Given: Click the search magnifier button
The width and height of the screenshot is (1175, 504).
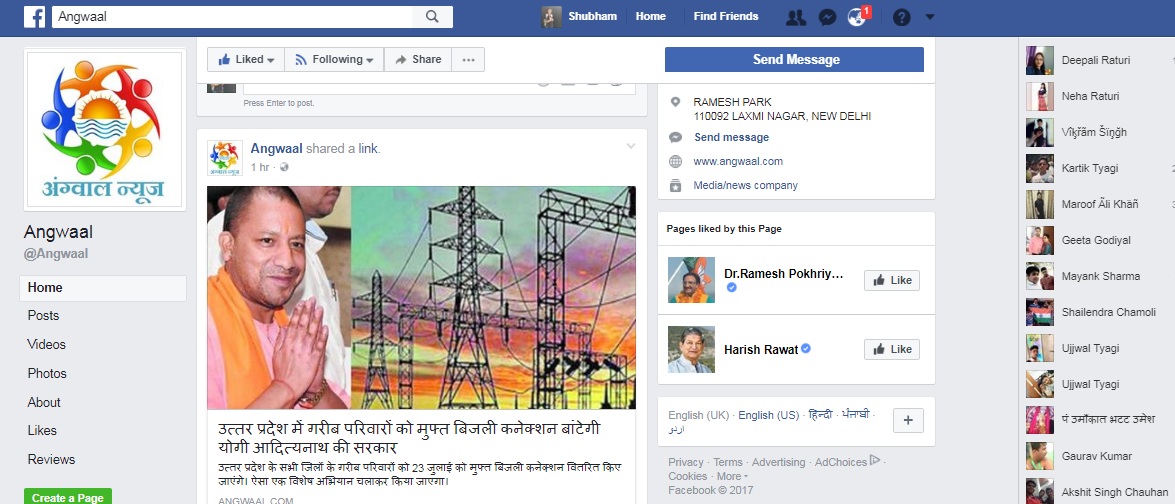Looking at the screenshot, I should (432, 16).
